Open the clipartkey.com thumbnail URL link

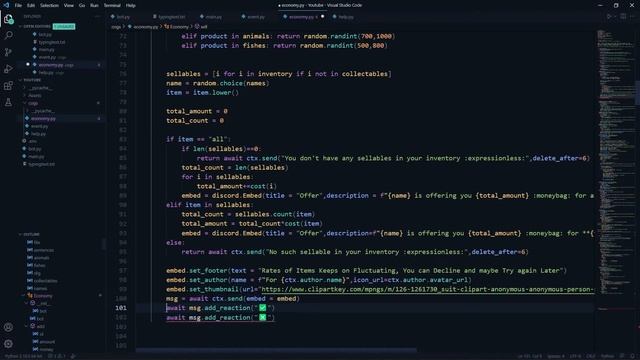(x=428, y=289)
